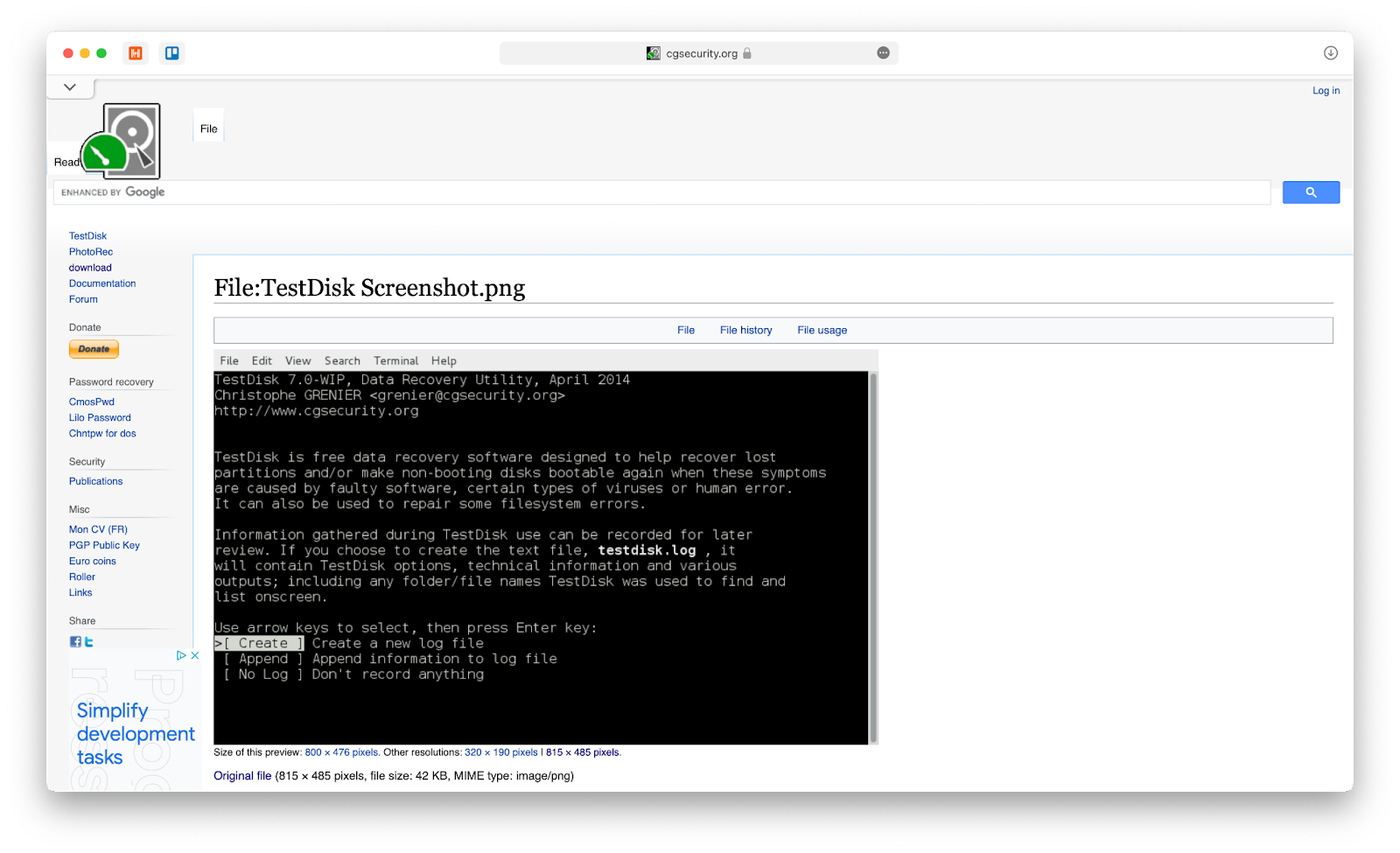This screenshot has height=853, width=1400.
Task: Open the Chntpw for dos link
Action: pos(102,434)
